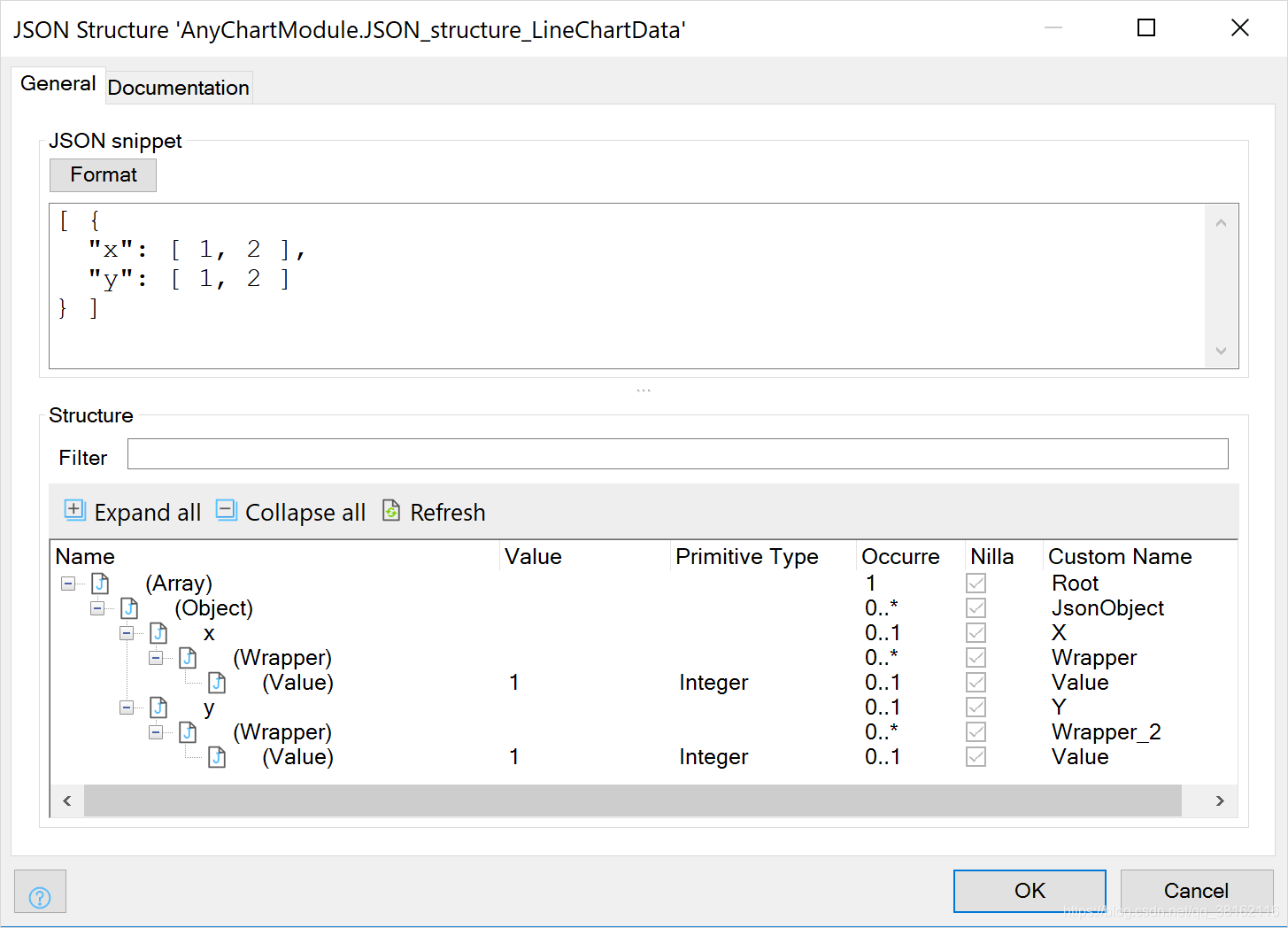Switch to the Documentation tab
Screen dimensions: 1288x928
click(178, 87)
